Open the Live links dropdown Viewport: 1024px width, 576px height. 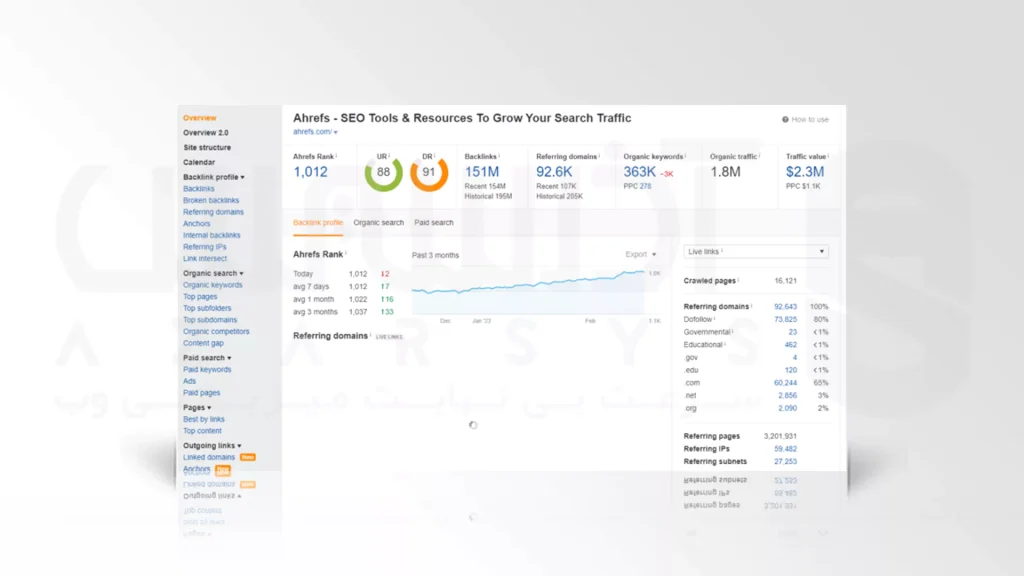pyautogui.click(x=756, y=251)
